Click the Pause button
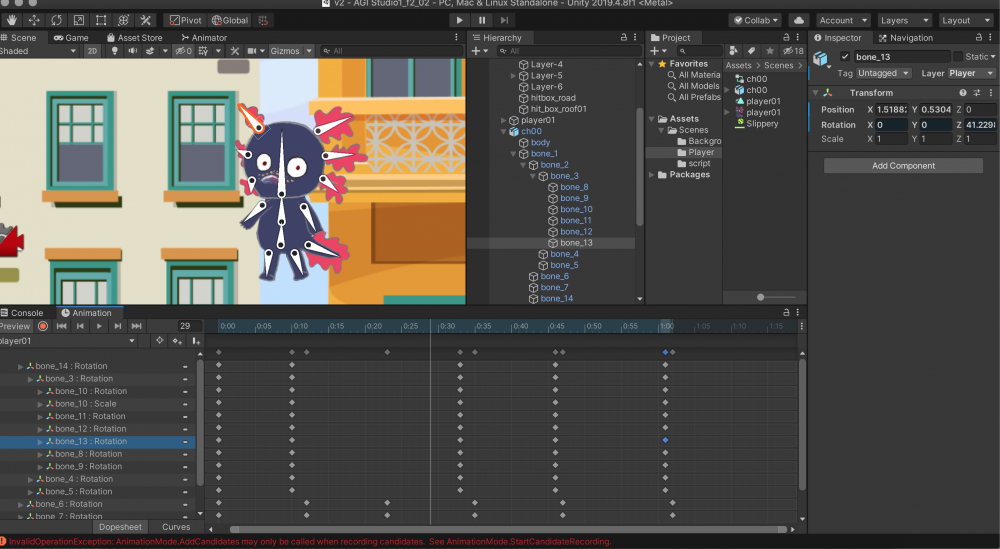 point(482,20)
